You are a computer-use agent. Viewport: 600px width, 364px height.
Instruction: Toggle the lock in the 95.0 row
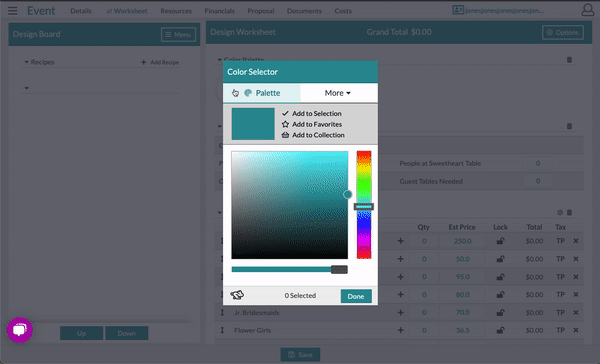pyautogui.click(x=500, y=276)
